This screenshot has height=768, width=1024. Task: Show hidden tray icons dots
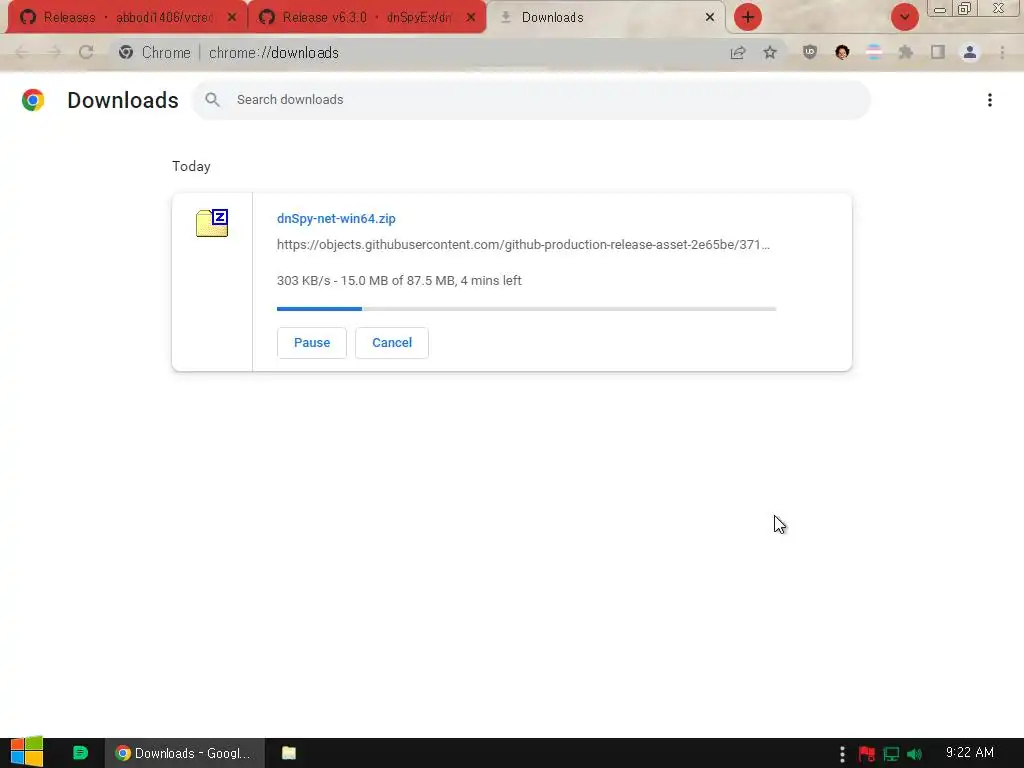842,754
